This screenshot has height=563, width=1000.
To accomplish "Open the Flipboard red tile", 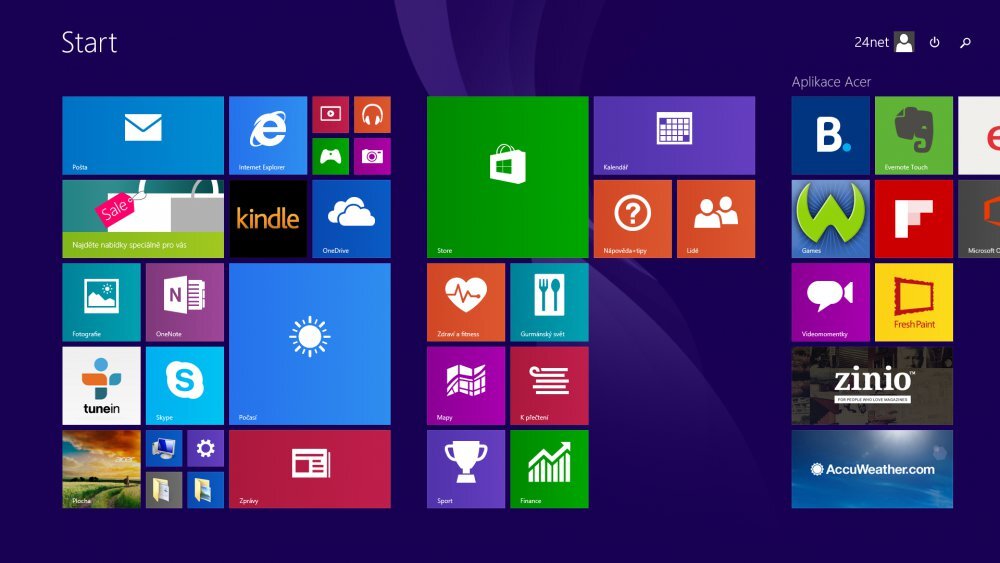I will pos(914,219).
